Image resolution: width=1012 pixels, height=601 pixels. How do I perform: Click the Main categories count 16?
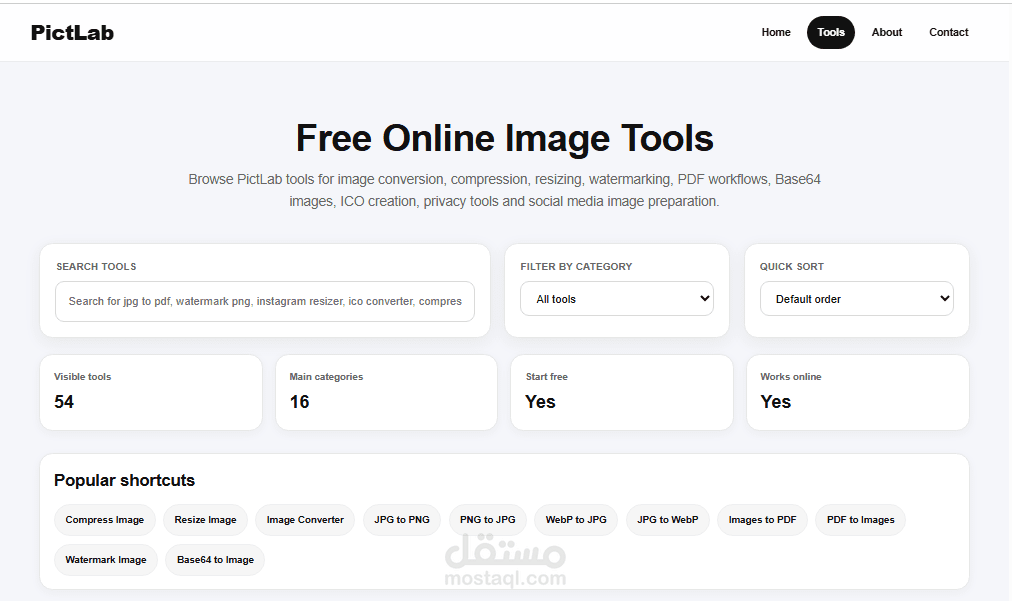[x=299, y=402]
